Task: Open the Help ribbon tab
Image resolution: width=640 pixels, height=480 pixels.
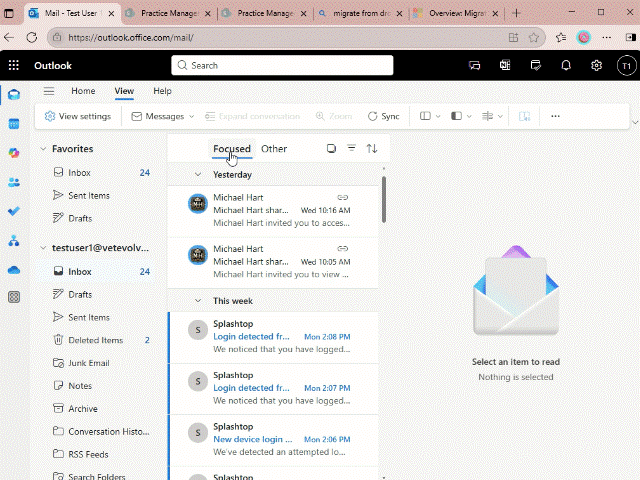Action: pos(162,91)
